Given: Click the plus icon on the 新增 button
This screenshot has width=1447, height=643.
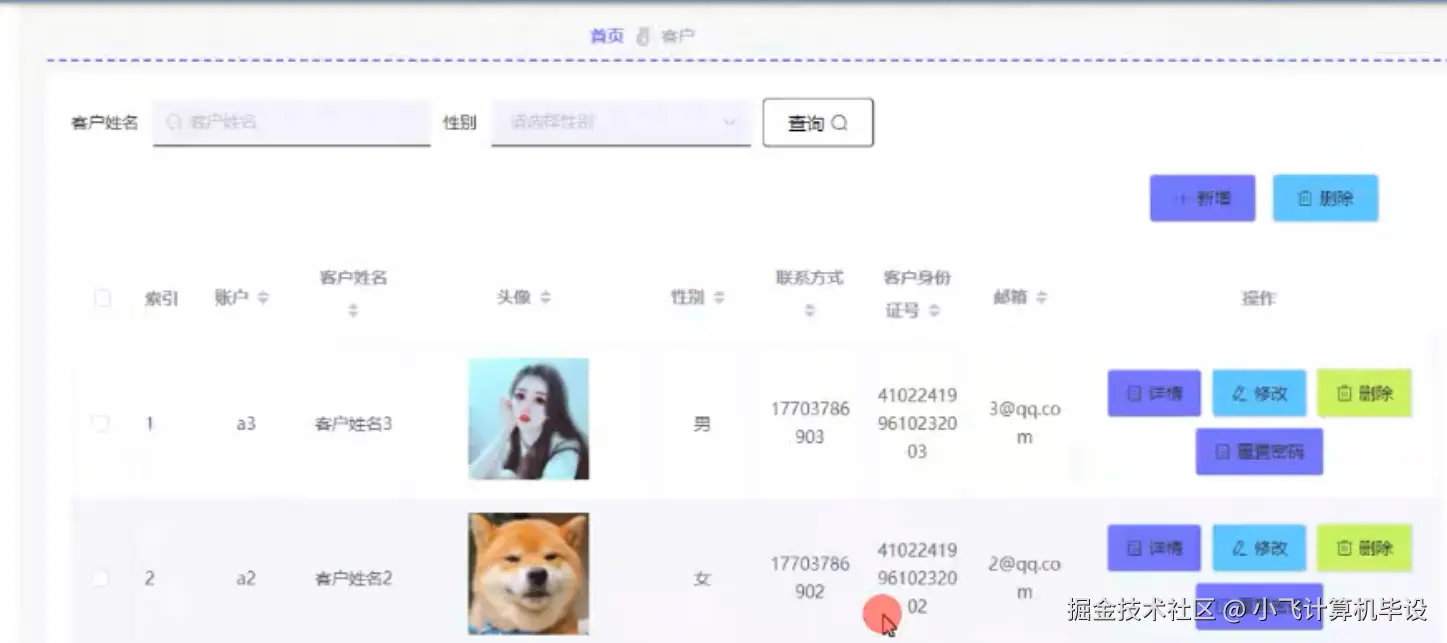Looking at the screenshot, I should [x=1181, y=198].
